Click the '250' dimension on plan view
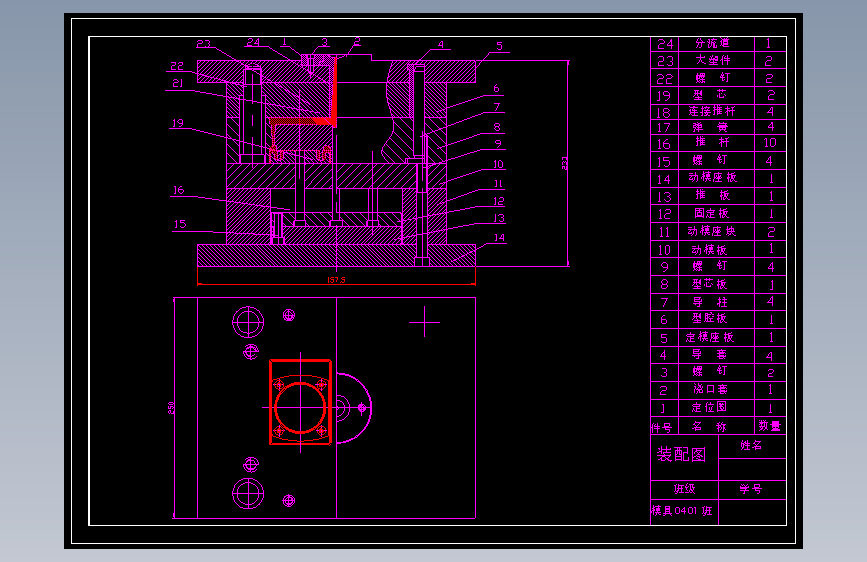The height and width of the screenshot is (562, 867). (x=171, y=408)
